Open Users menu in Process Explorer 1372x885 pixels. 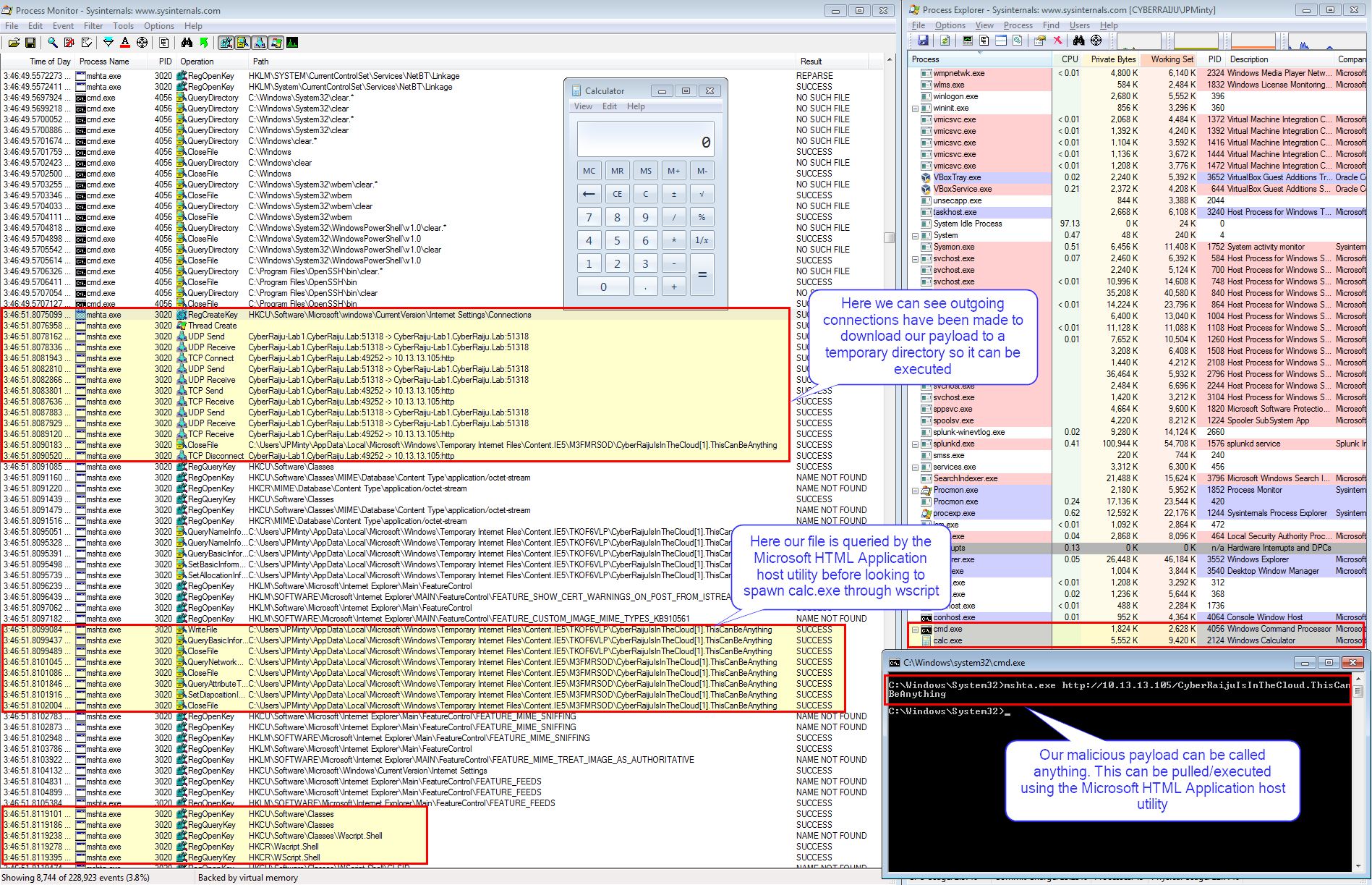coord(1079,25)
